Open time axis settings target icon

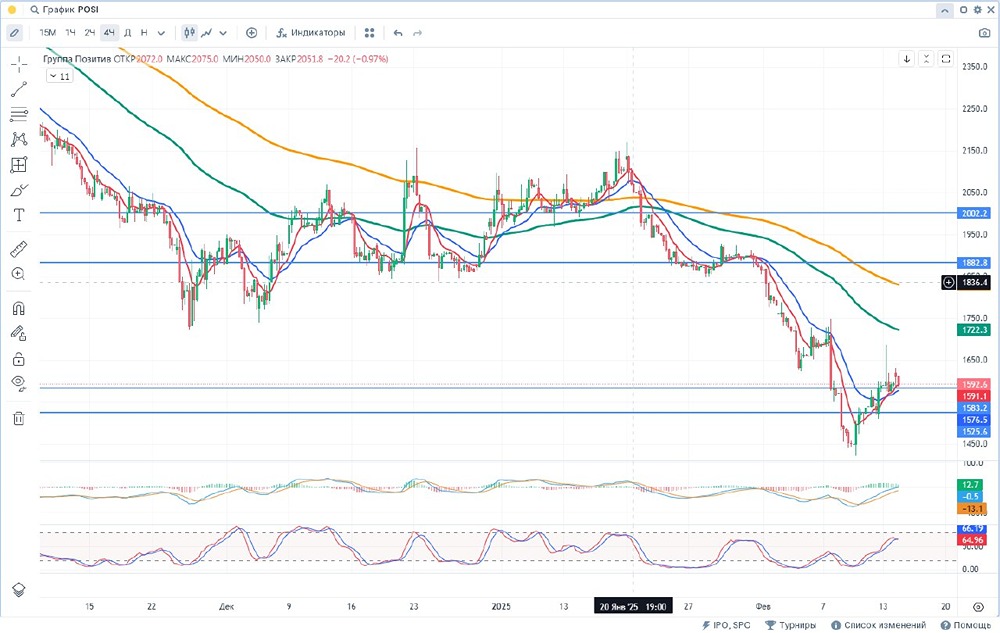point(978,607)
